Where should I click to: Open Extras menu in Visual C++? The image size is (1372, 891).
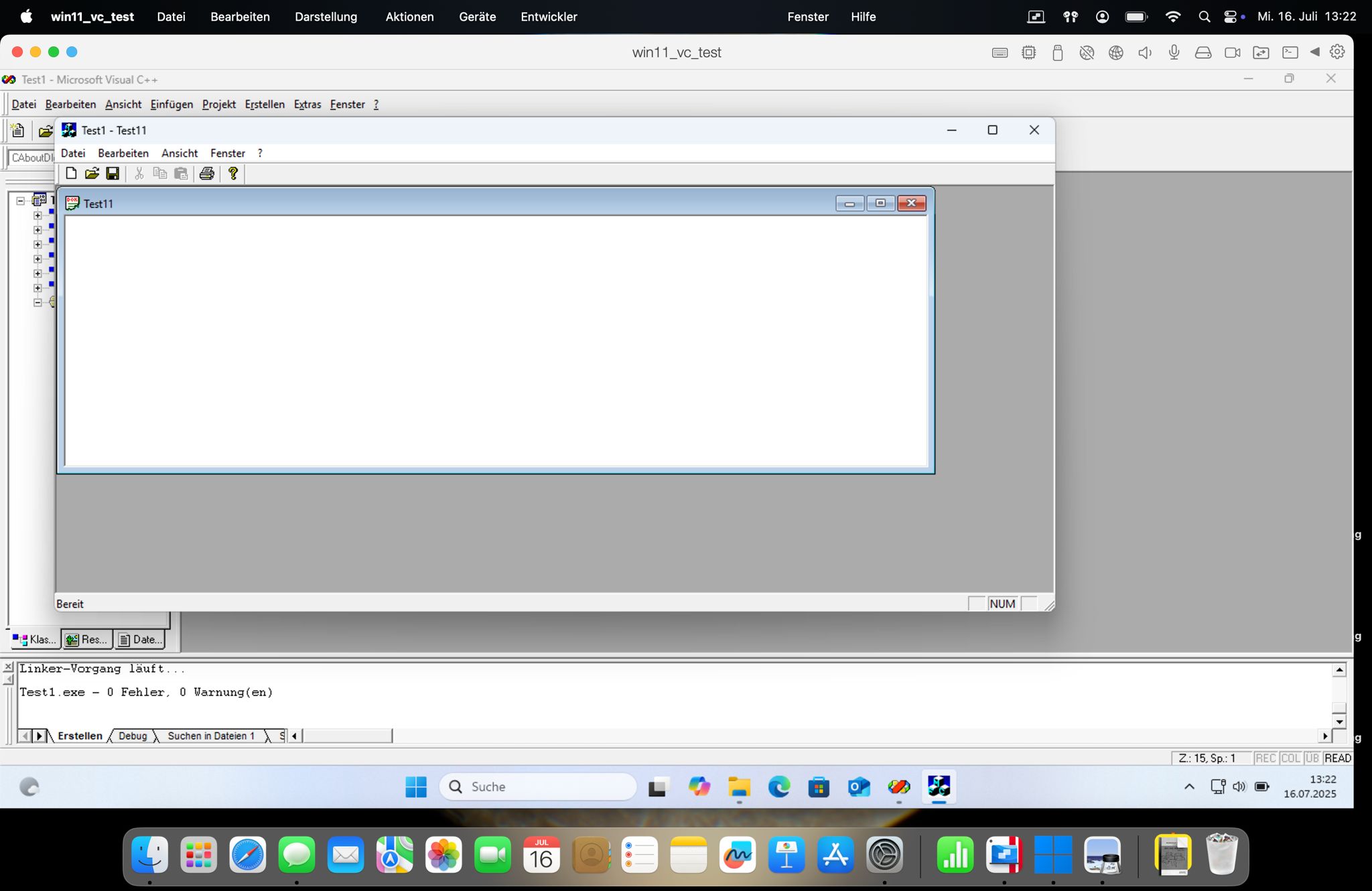pos(307,105)
